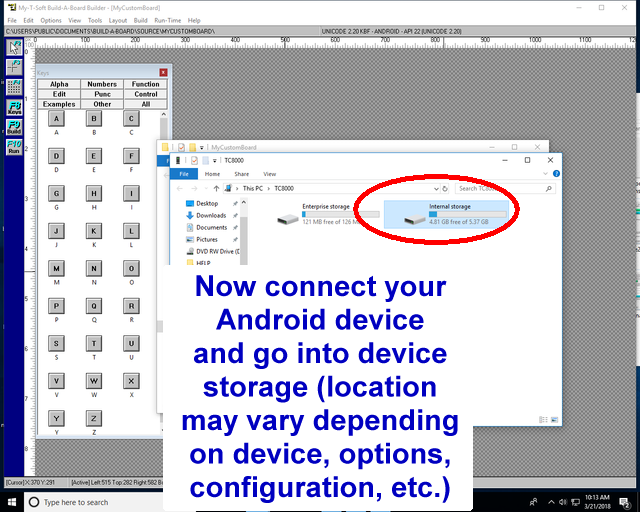Click the Search TC8000 field
The image size is (640, 512).
(x=500, y=188)
